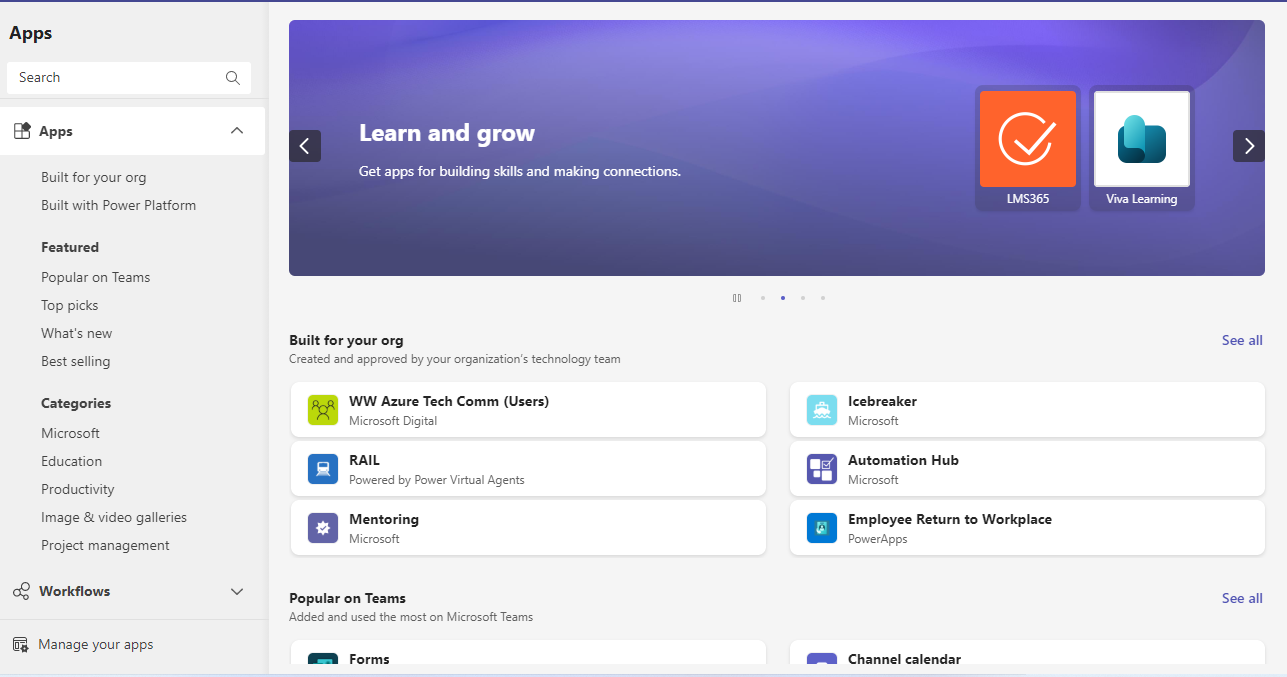1287x677 pixels.
Task: Select What's new in sidebar
Action: (x=77, y=333)
